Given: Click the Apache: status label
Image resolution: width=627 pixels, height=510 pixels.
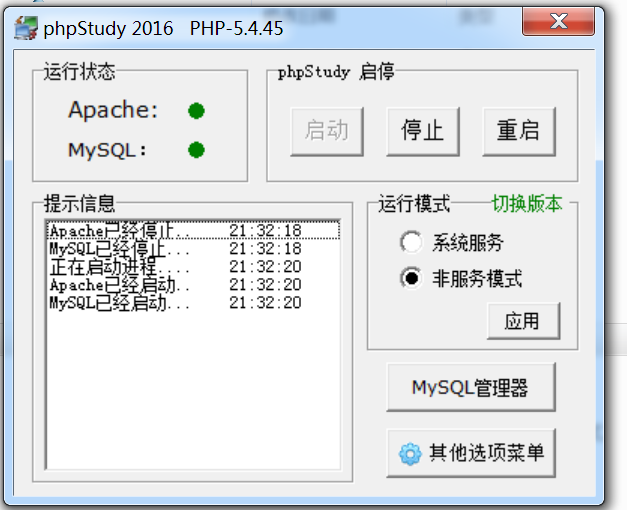Looking at the screenshot, I should 113,110.
